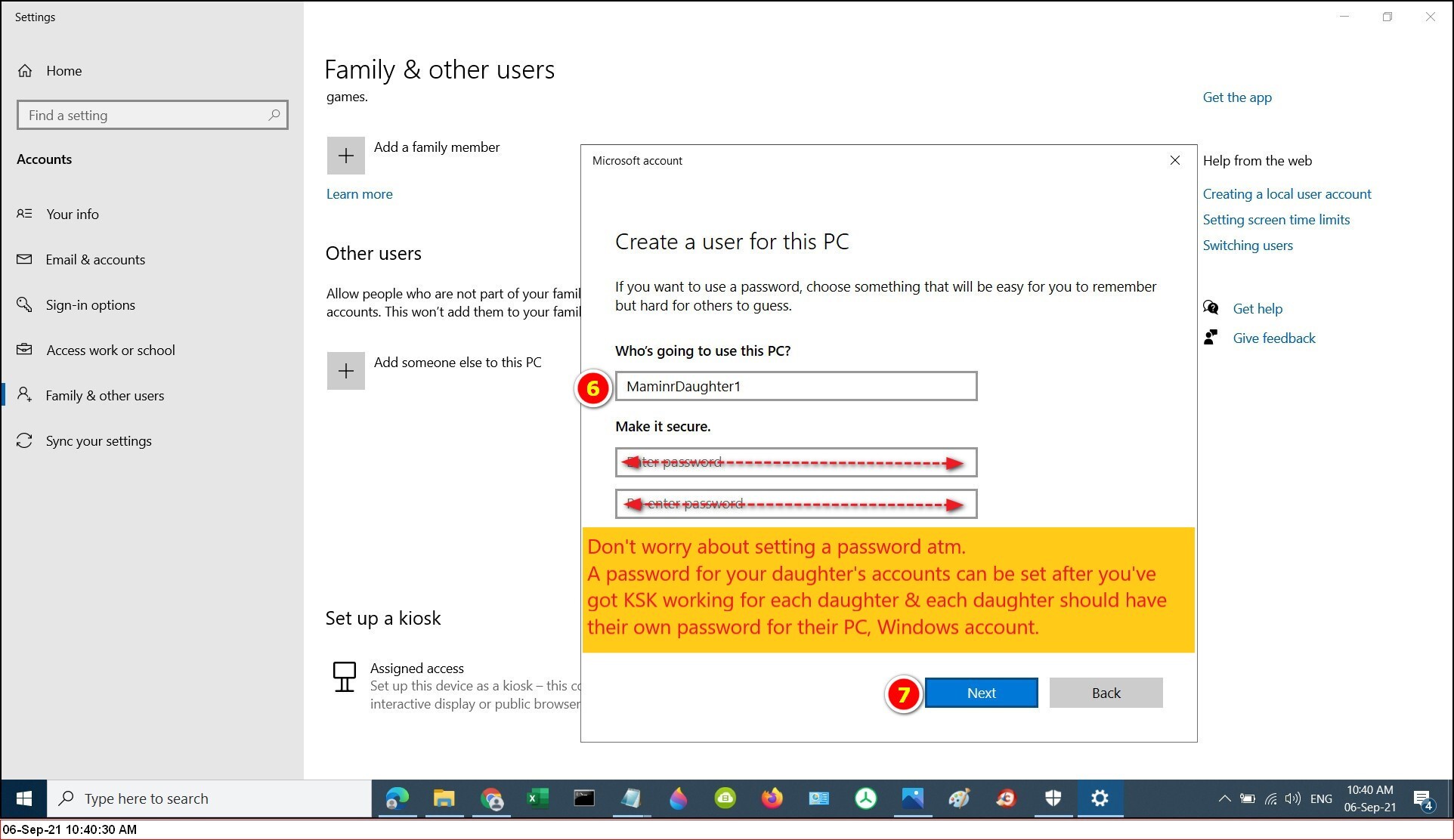The width and height of the screenshot is (1454, 840).
Task: Show hidden icons chevron in system tray
Action: pos(1224,798)
